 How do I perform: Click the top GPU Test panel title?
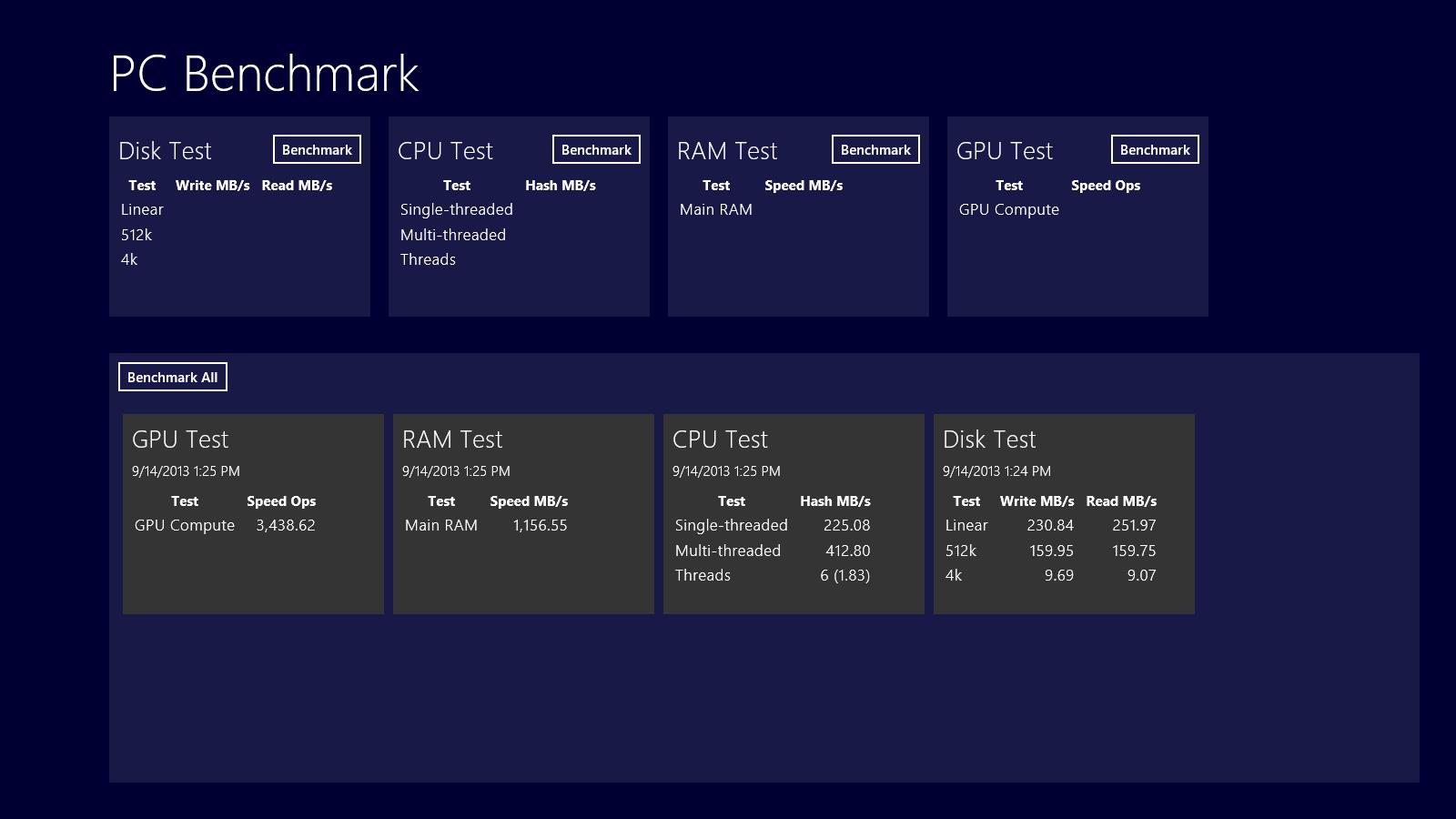[x=1005, y=151]
